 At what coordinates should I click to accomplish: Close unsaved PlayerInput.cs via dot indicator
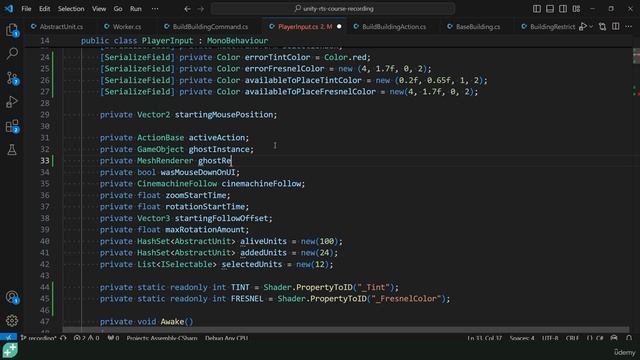point(339,27)
